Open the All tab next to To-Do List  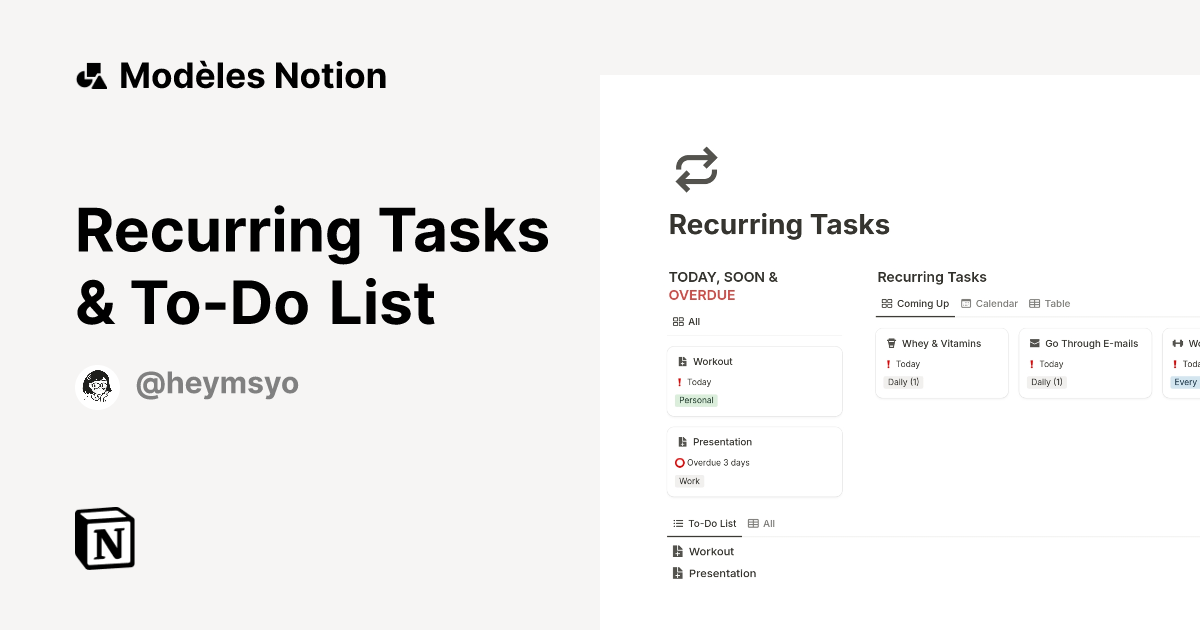pyautogui.click(x=761, y=523)
